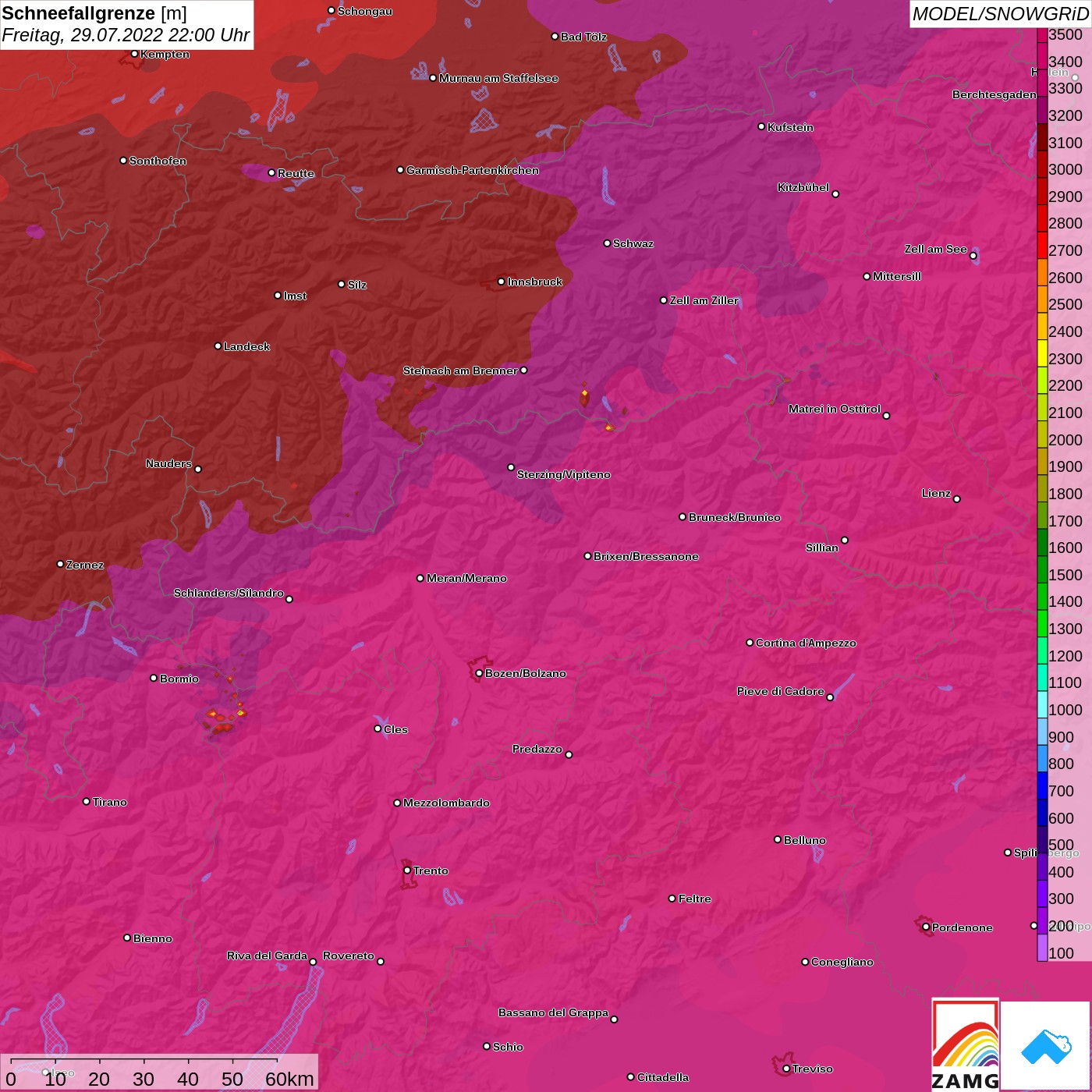This screenshot has width=1092, height=1092.
Task: Click the Innsbruck city label
Action: tap(534, 282)
